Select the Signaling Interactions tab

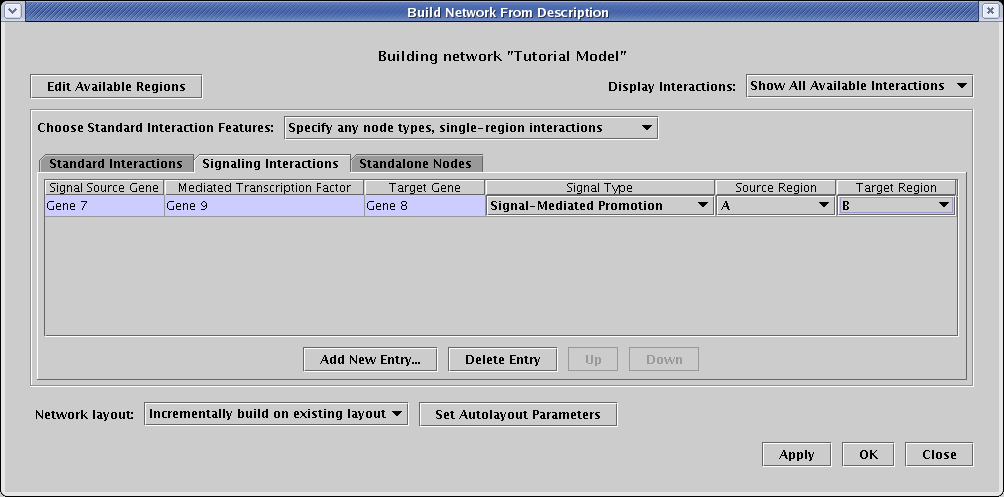click(270, 163)
